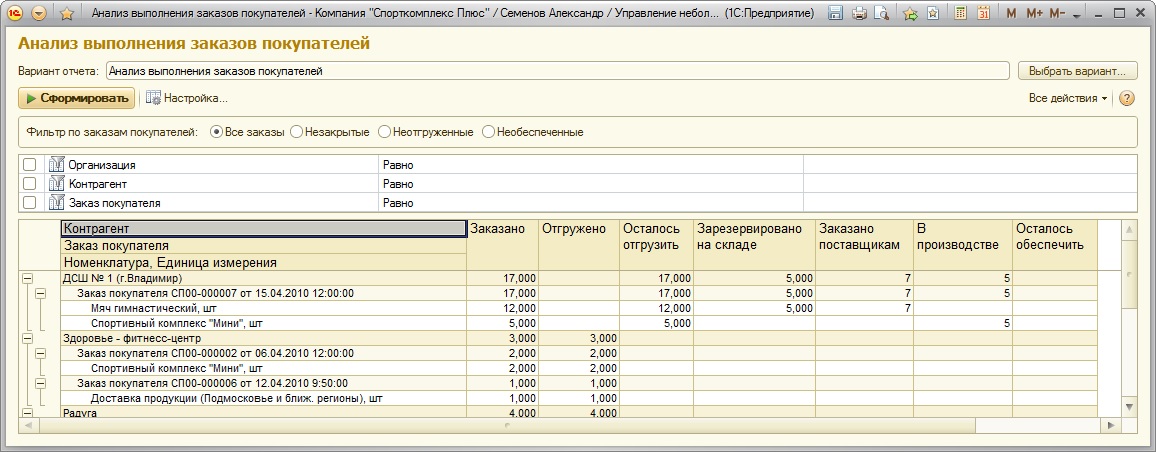This screenshot has width=1156, height=452.
Task: Click the printer icon in the title bar
Action: coord(859,14)
